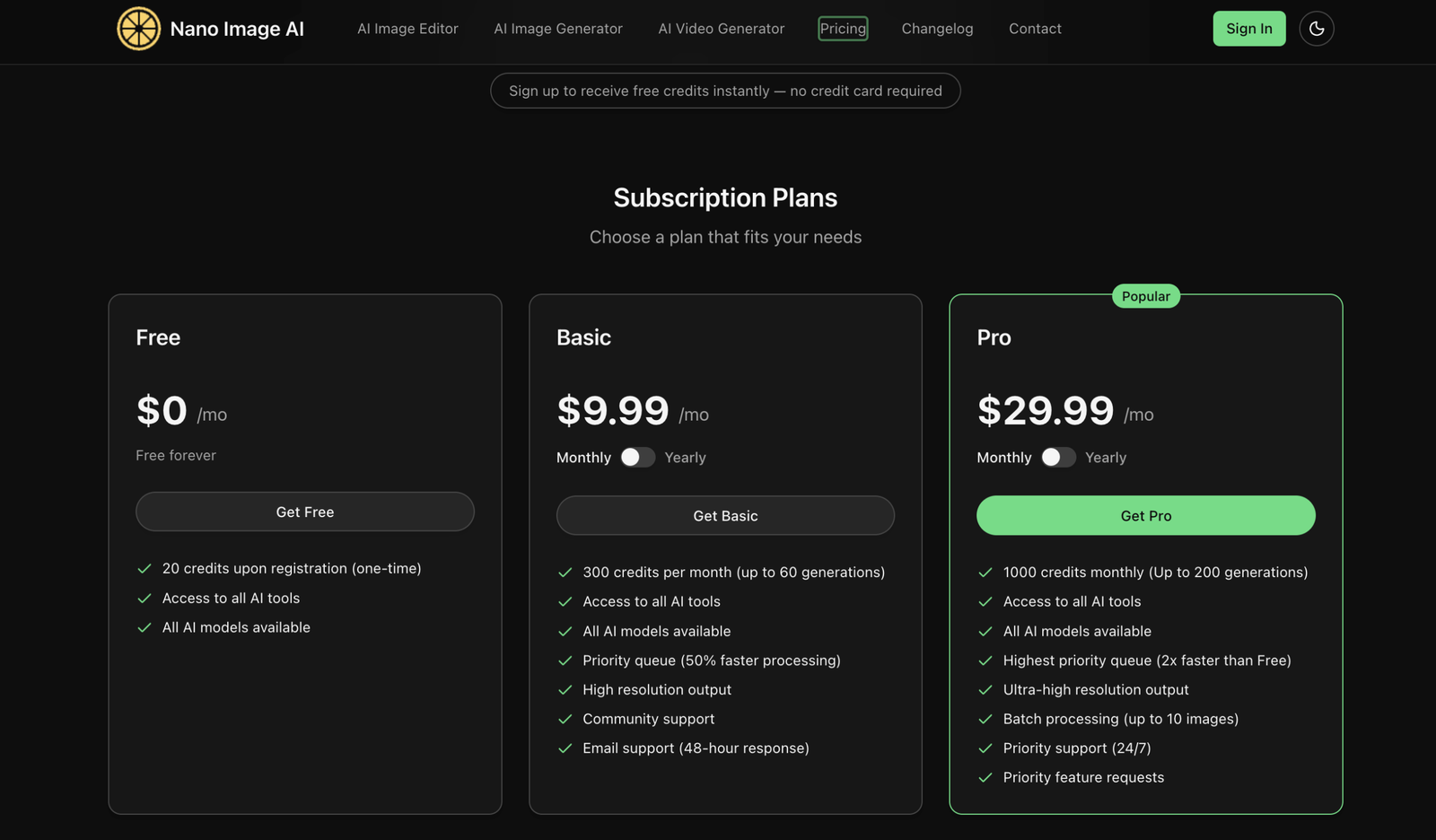Toggle dark mode moon icon

pos(1317,29)
